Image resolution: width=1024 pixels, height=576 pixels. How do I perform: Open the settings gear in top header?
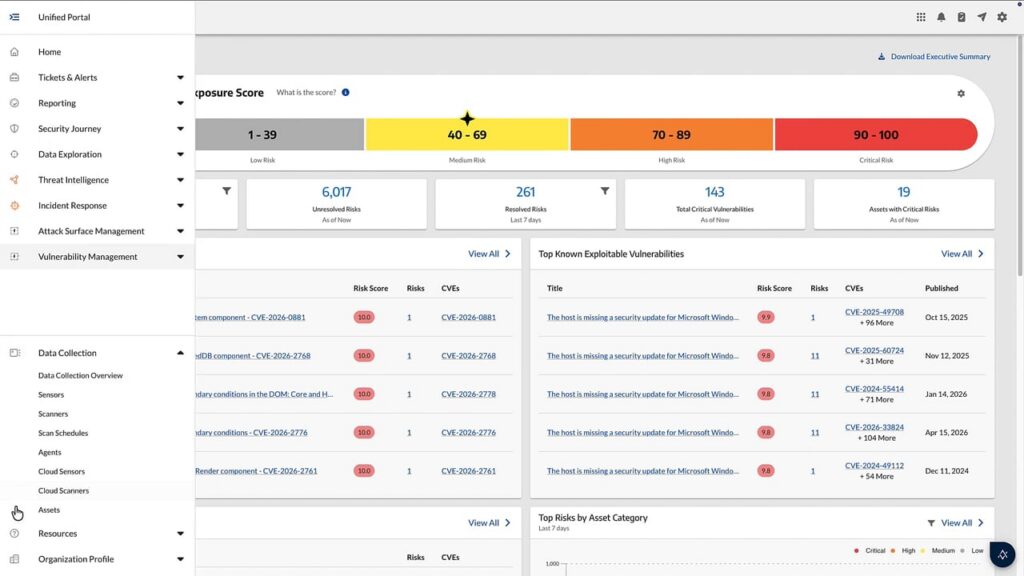1002,17
